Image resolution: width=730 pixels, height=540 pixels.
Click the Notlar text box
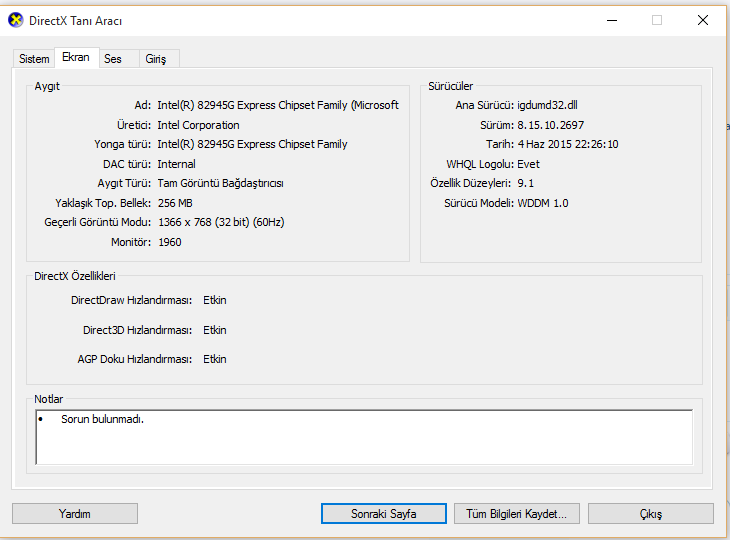[x=364, y=437]
